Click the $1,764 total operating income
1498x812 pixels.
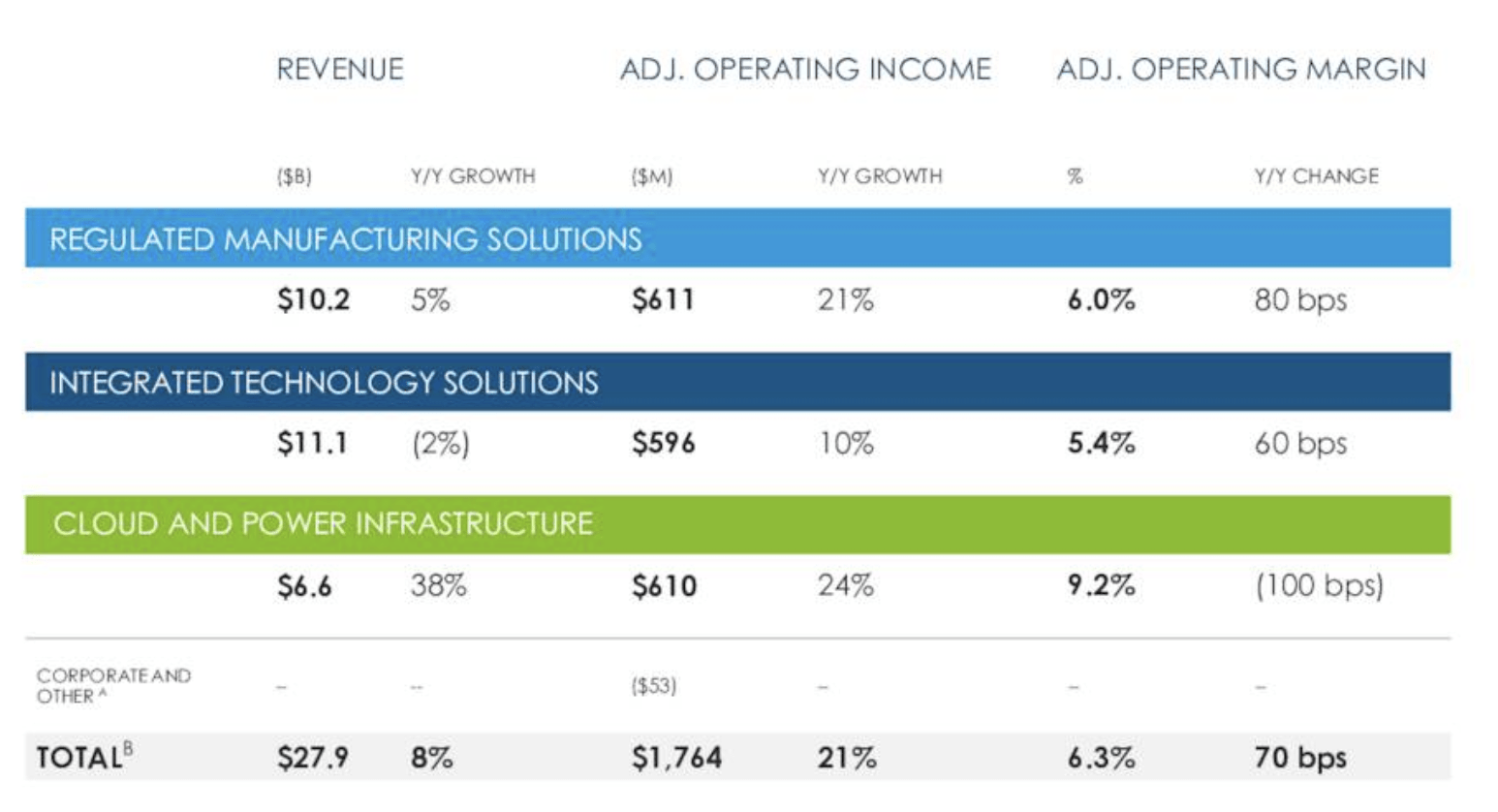point(677,758)
